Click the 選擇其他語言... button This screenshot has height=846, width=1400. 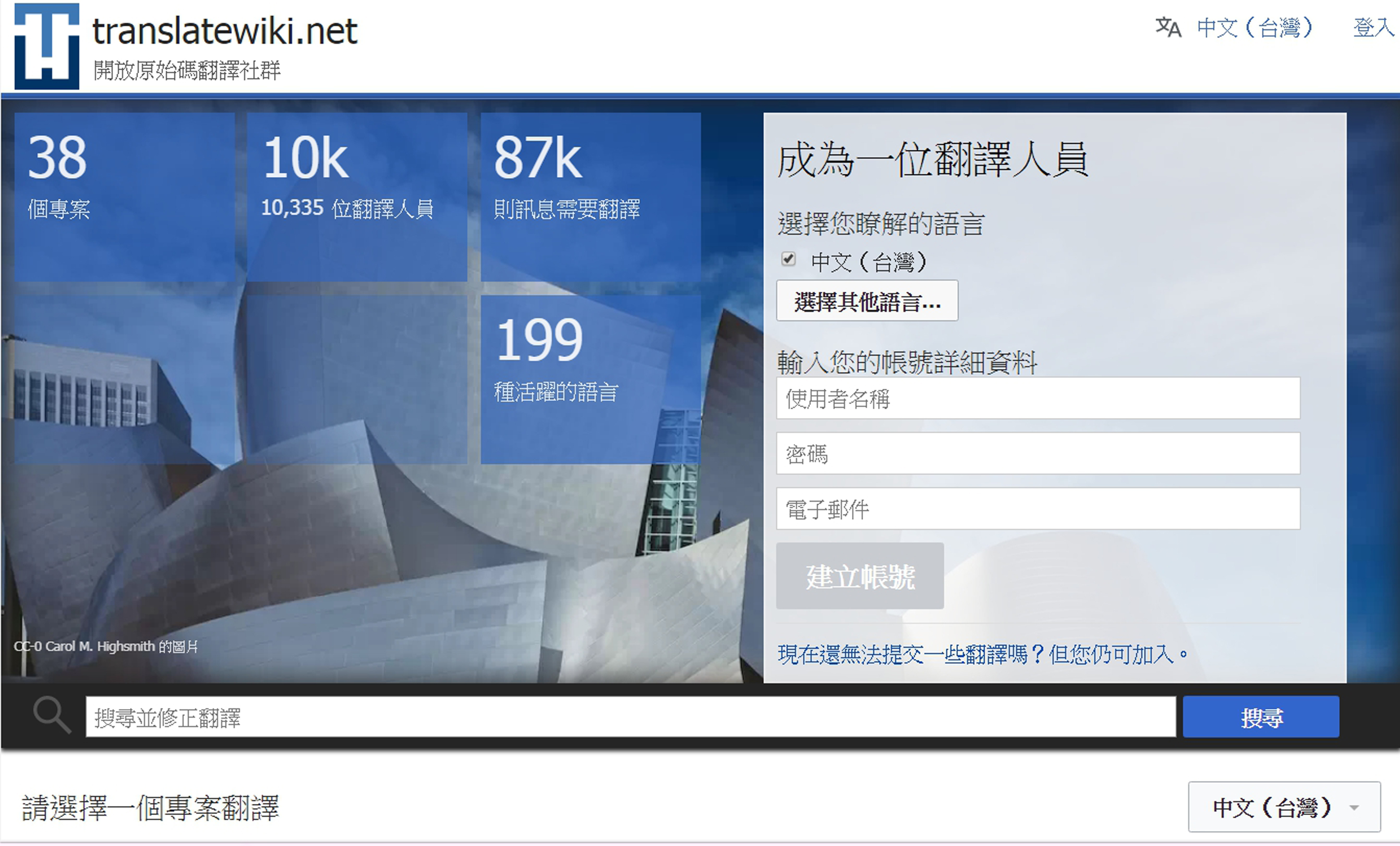(867, 300)
